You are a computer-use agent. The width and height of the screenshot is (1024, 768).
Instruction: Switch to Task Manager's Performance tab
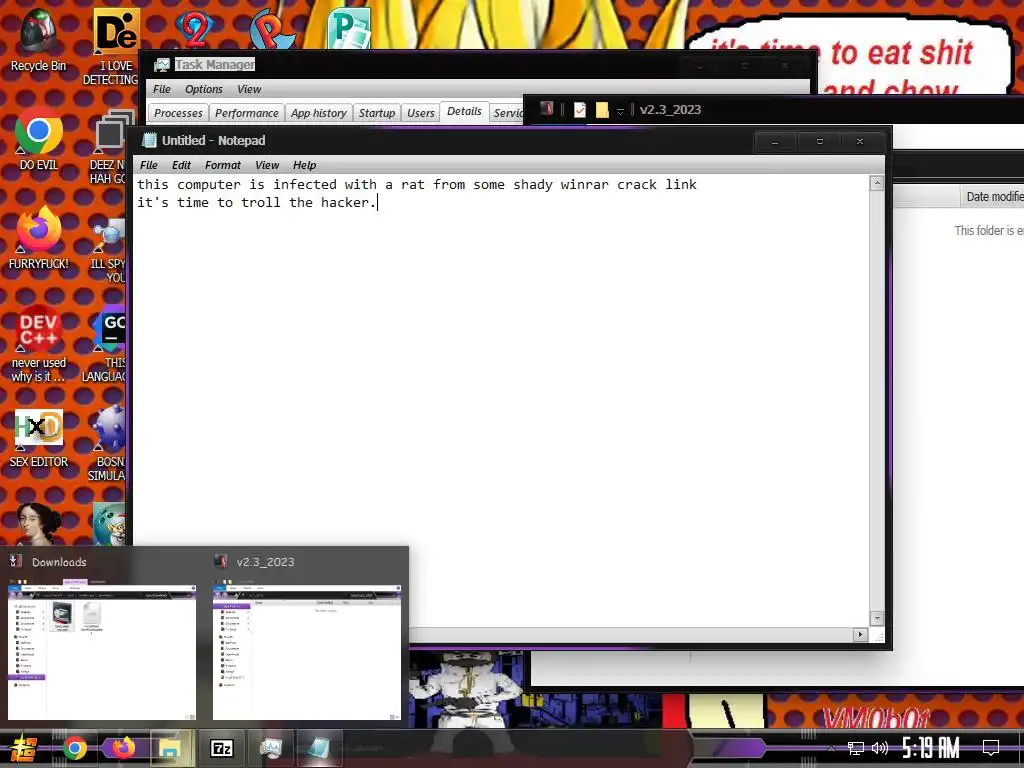[x=247, y=113]
